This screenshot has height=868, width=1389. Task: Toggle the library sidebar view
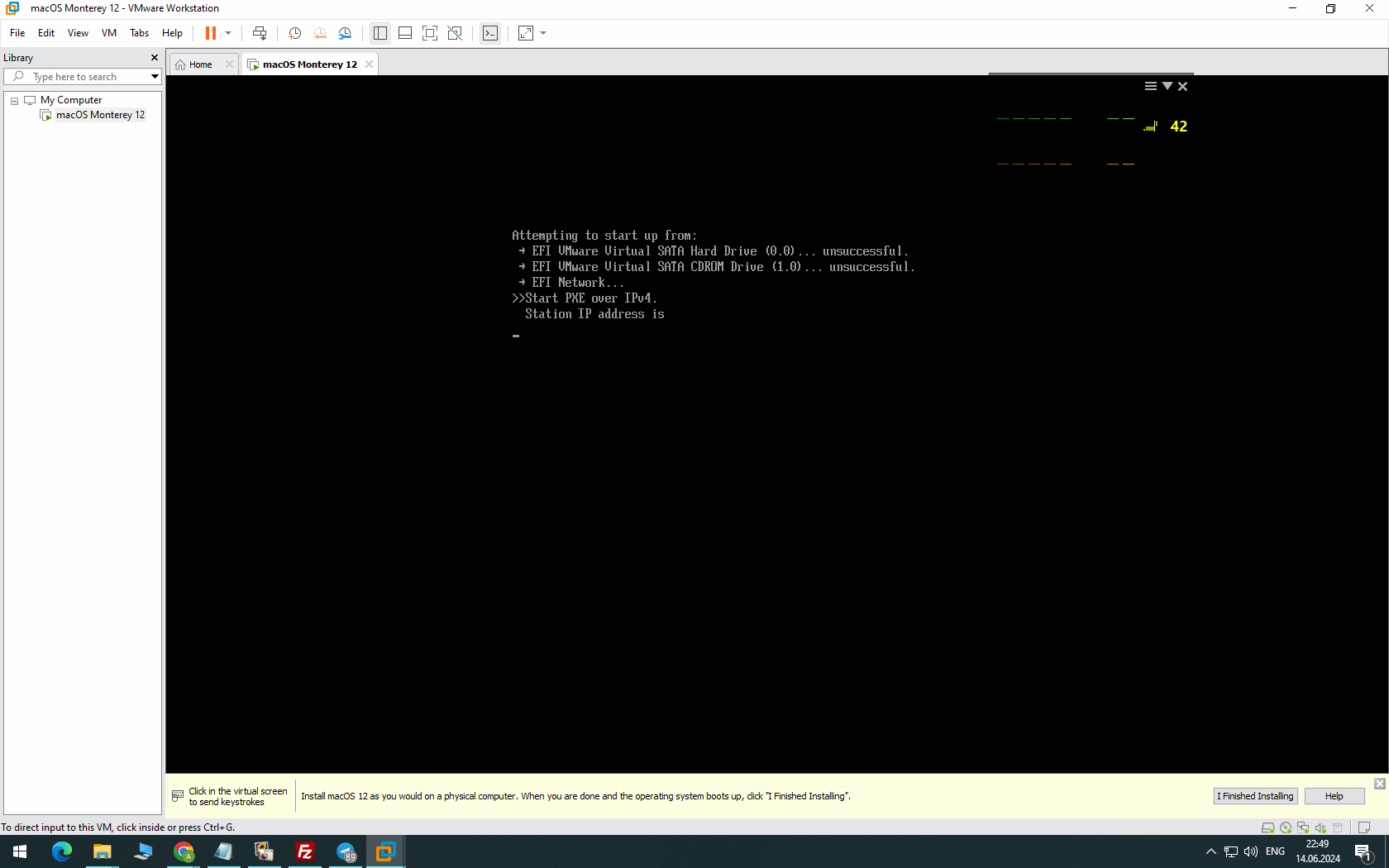[380, 33]
